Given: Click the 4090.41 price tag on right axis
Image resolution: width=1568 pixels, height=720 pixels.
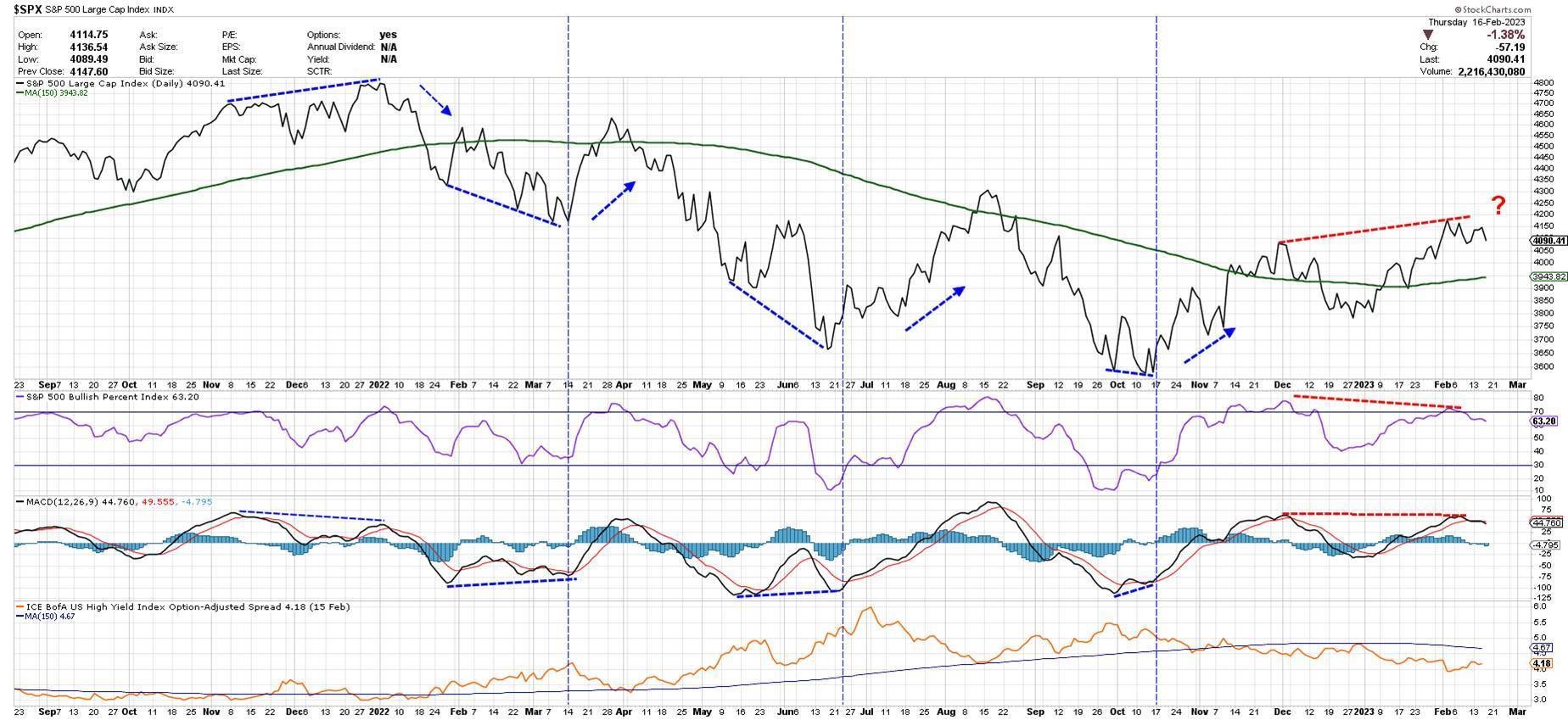Looking at the screenshot, I should click(x=1548, y=240).
